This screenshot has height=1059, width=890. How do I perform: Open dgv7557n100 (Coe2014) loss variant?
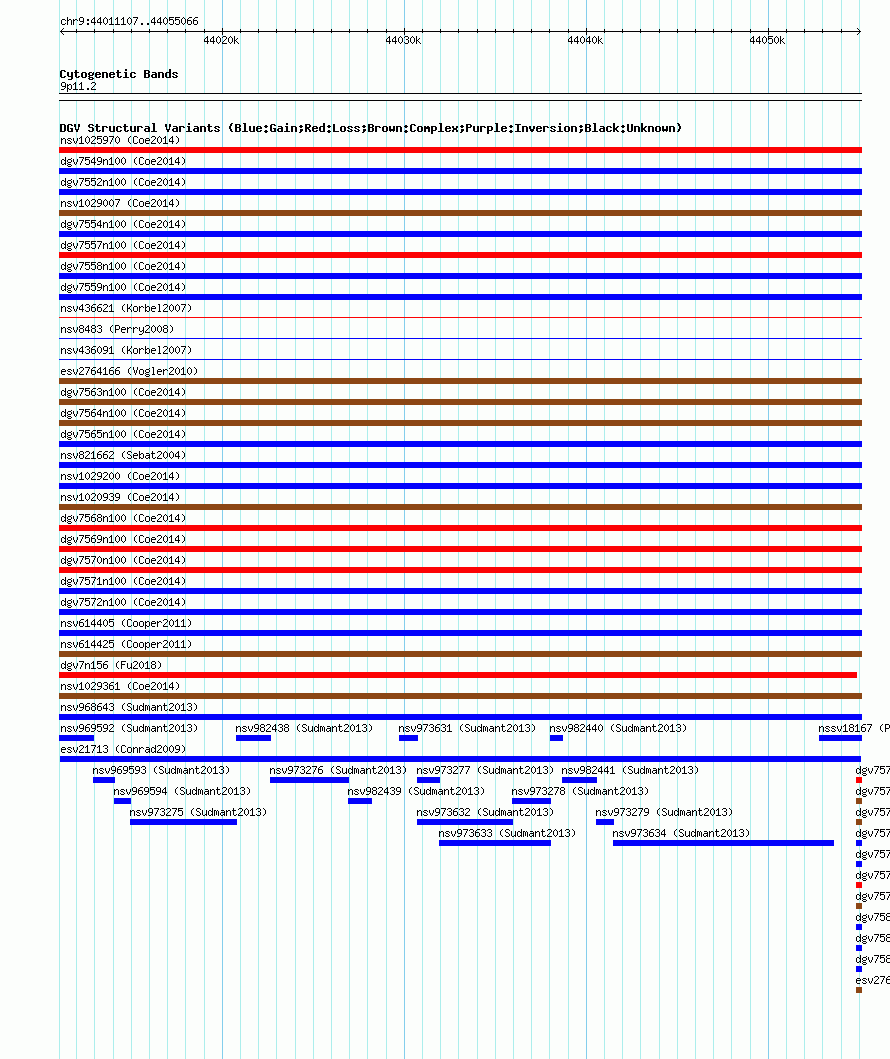click(123, 245)
